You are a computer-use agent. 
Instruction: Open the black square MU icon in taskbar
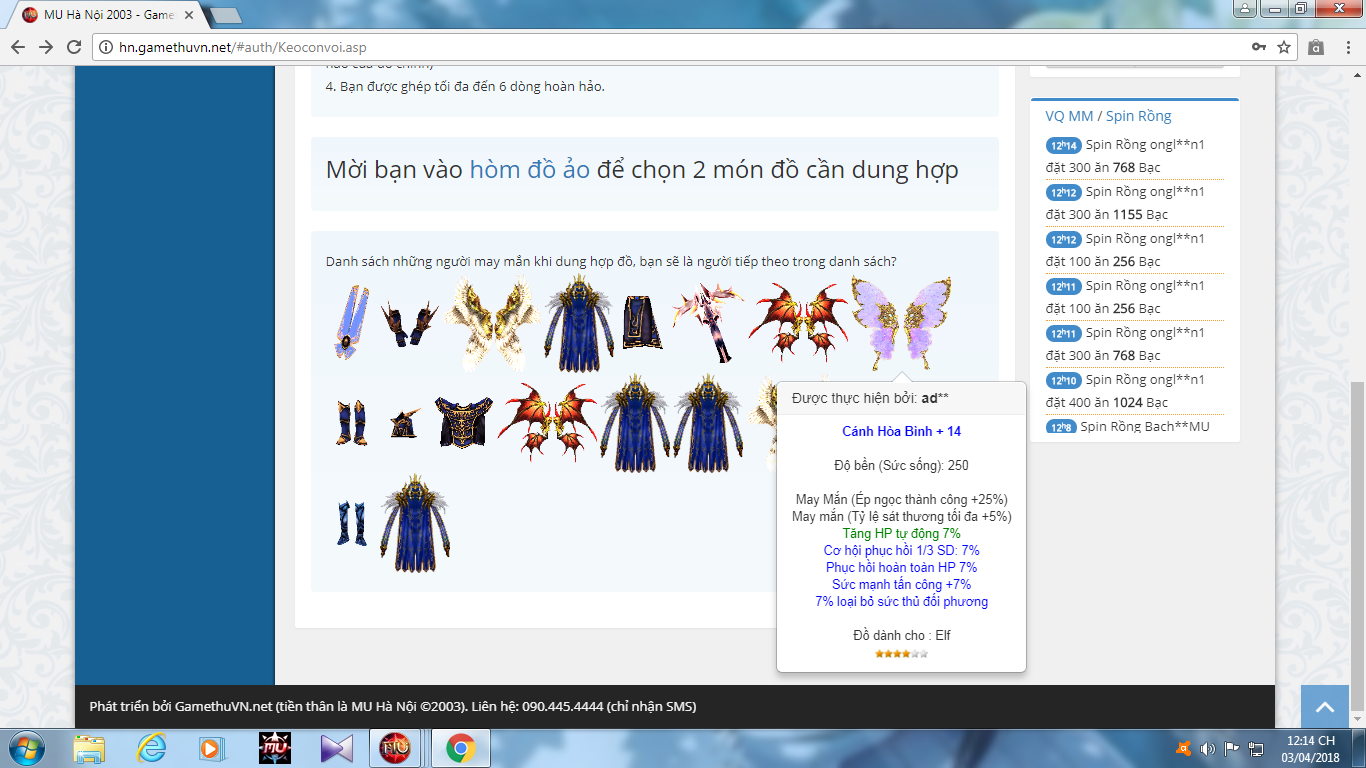click(x=275, y=748)
